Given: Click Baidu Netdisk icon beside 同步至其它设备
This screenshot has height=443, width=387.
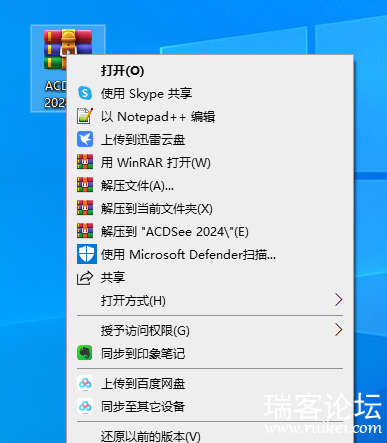Looking at the screenshot, I should 85,406.
